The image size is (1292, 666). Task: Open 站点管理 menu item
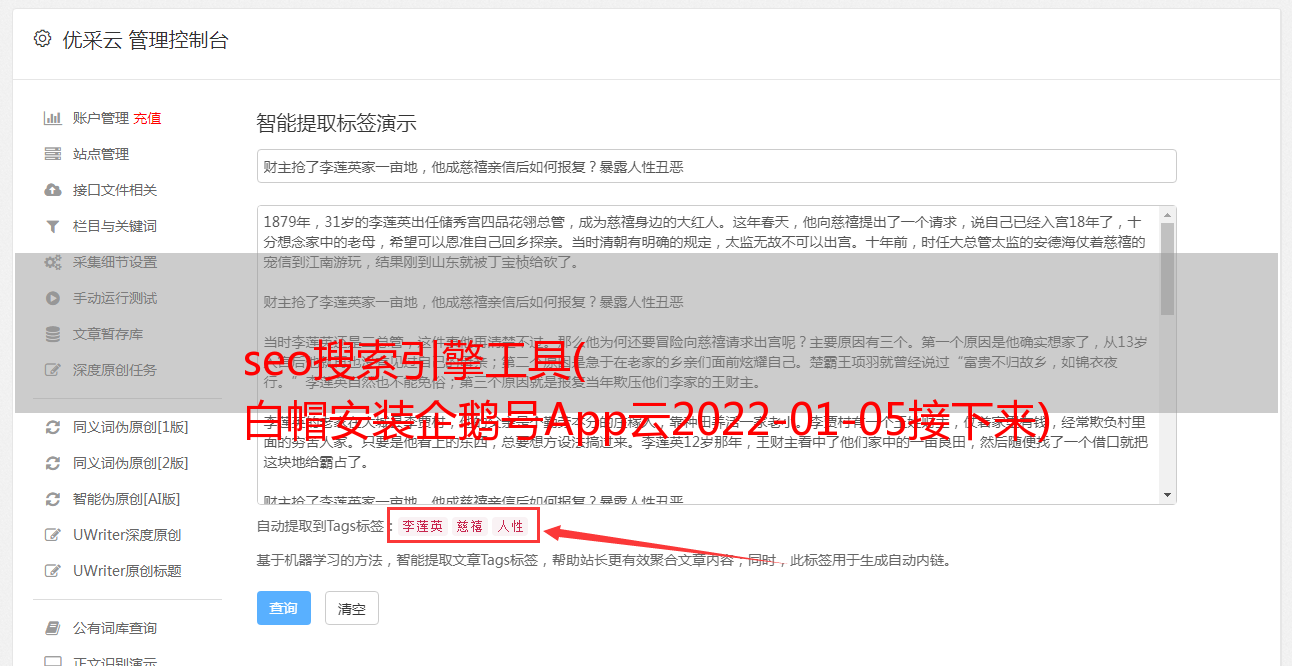click(101, 154)
